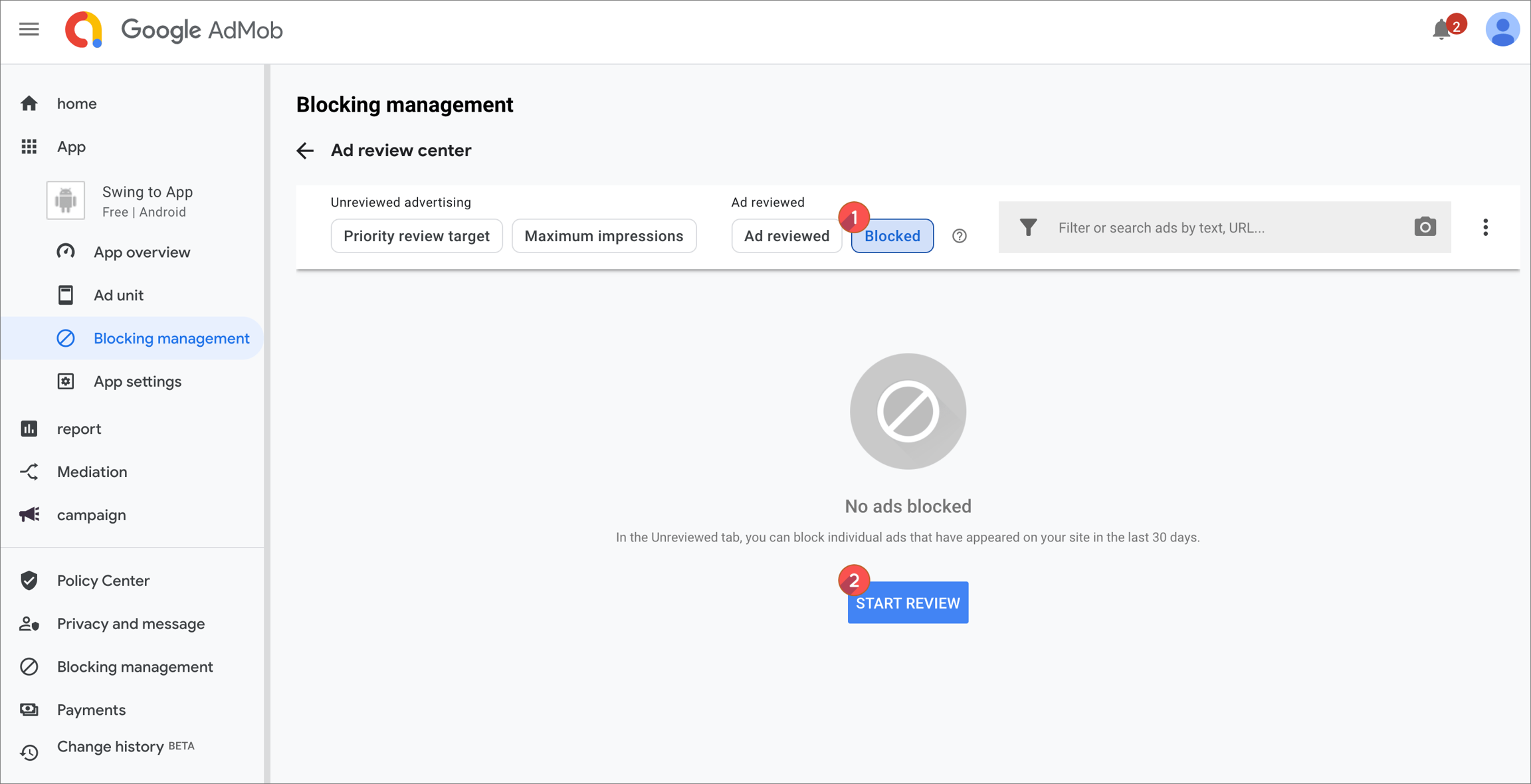1531x784 pixels.
Task: Select the Priority review target filter
Action: (x=416, y=236)
